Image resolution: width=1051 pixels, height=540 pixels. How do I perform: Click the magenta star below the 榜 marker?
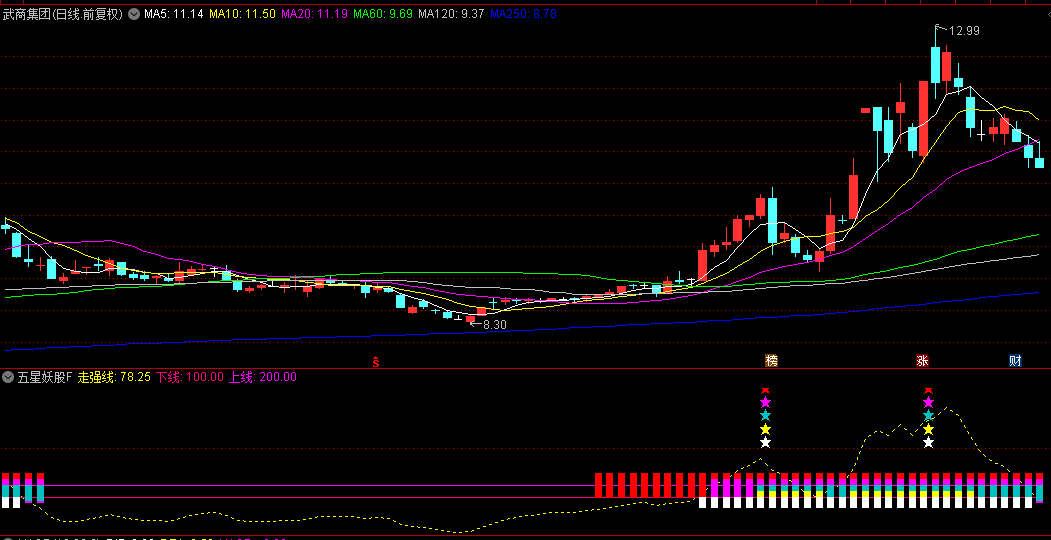765,403
